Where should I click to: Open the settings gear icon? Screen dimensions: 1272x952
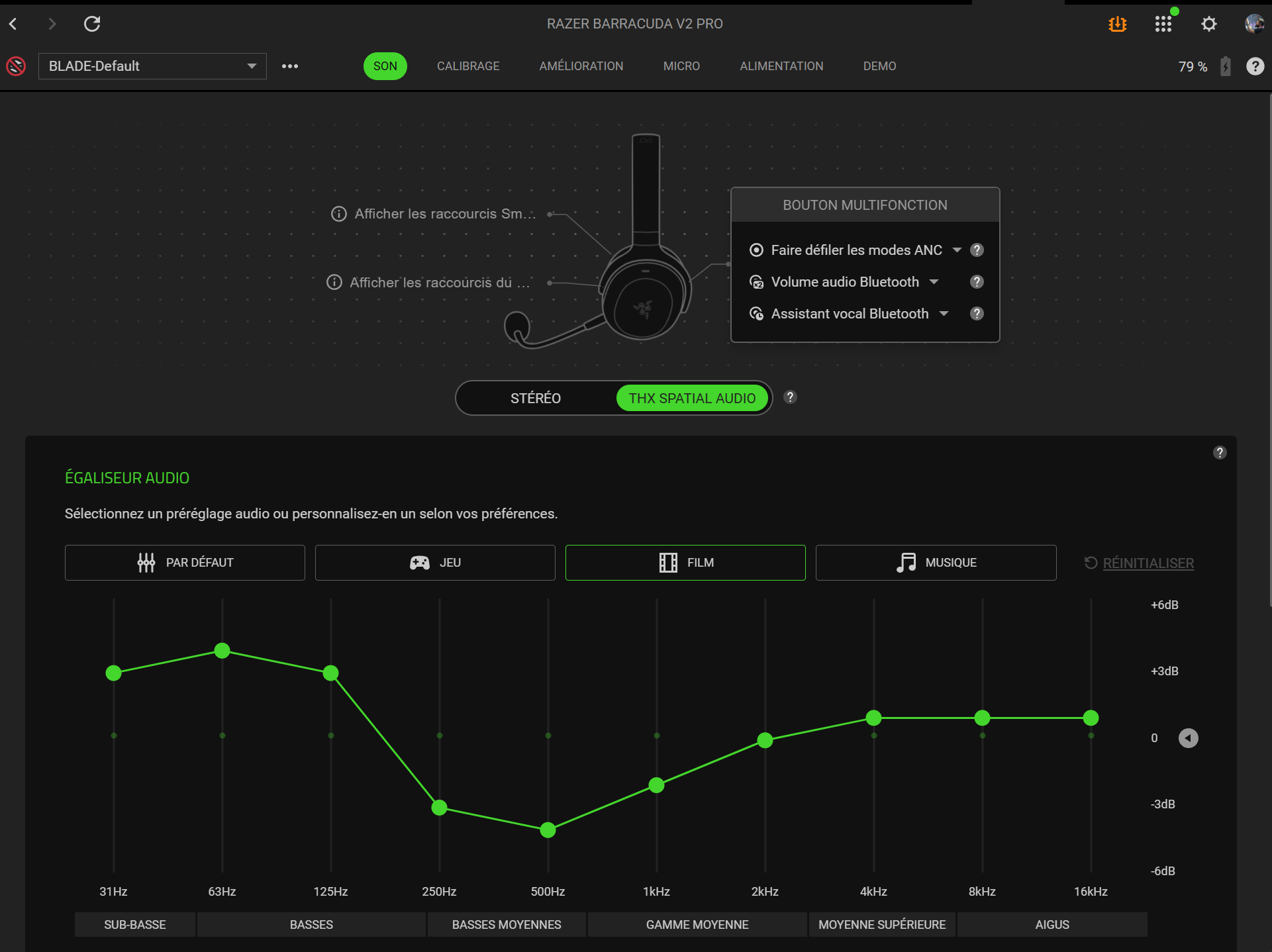point(1209,24)
